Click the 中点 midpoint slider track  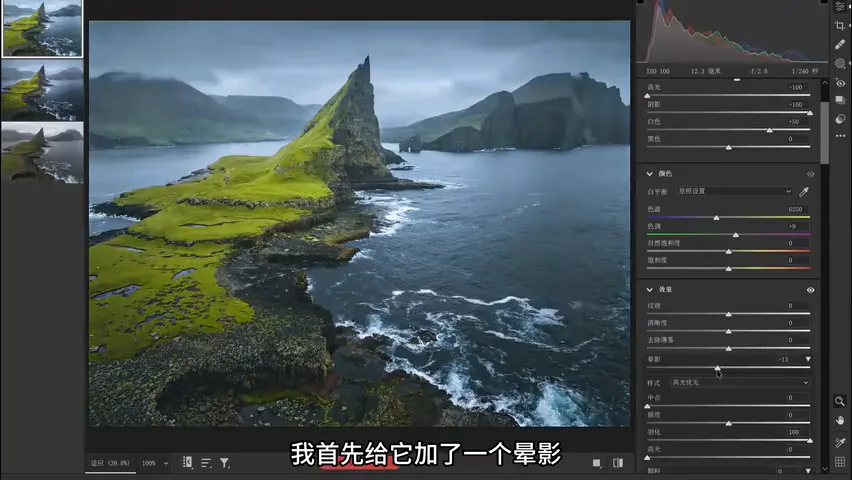tap(729, 406)
